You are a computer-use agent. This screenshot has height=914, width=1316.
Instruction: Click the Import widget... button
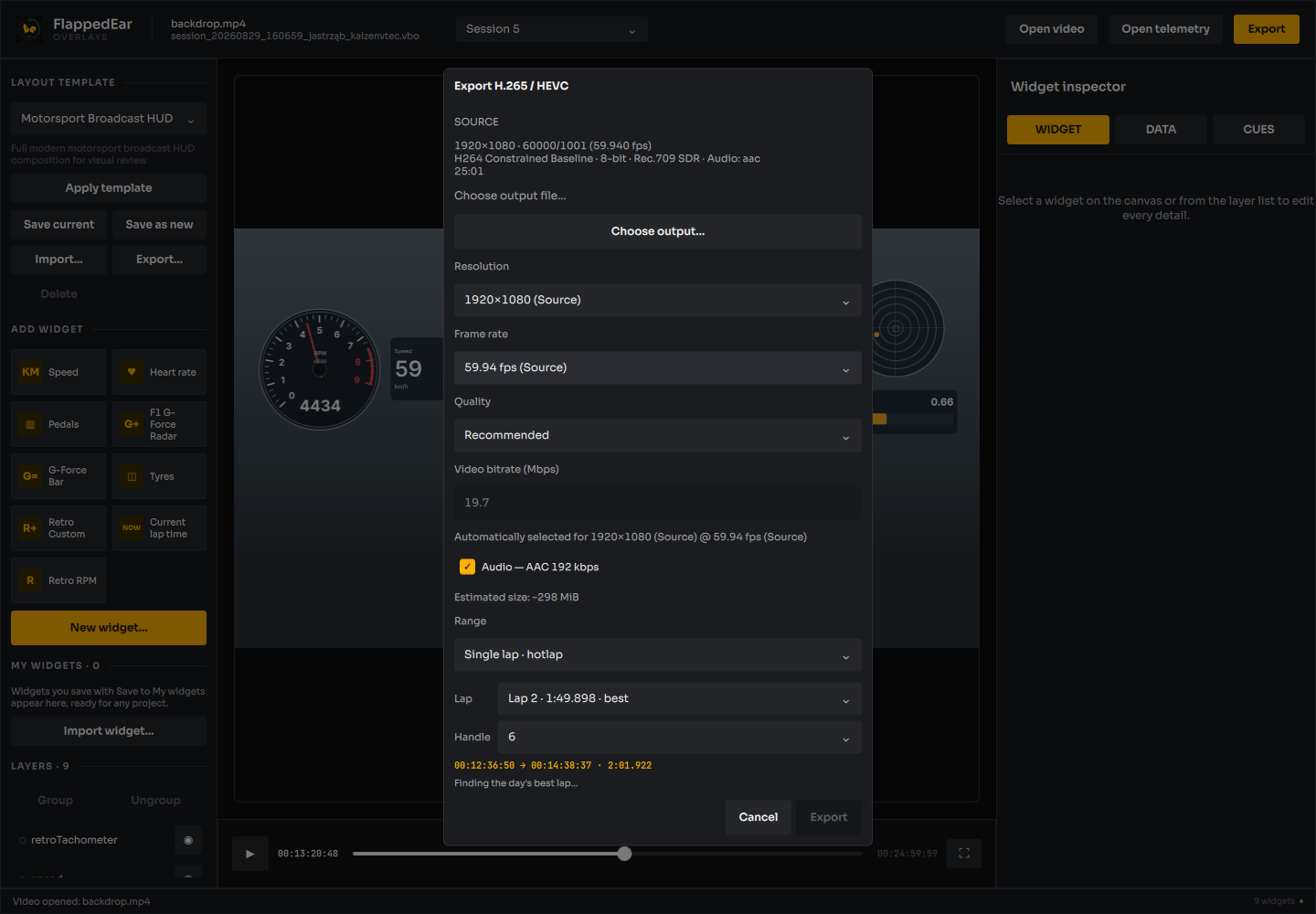[109, 731]
